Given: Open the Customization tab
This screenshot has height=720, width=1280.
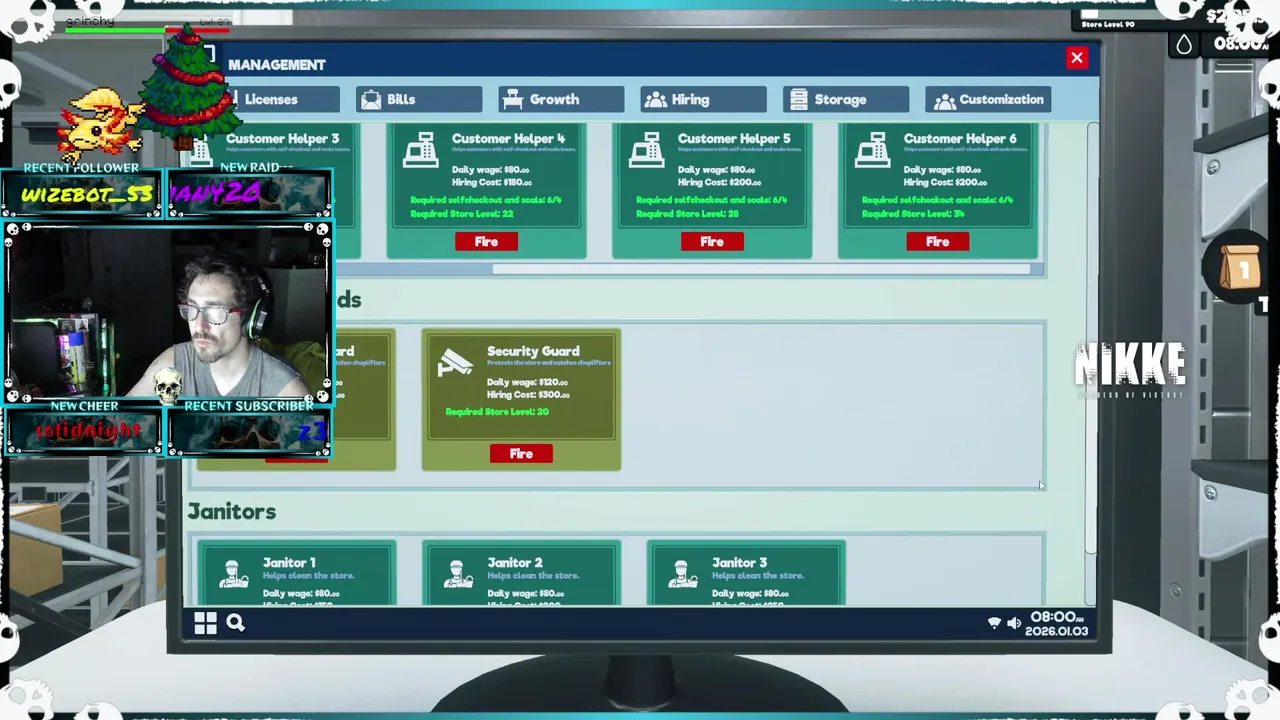Looking at the screenshot, I should [988, 100].
